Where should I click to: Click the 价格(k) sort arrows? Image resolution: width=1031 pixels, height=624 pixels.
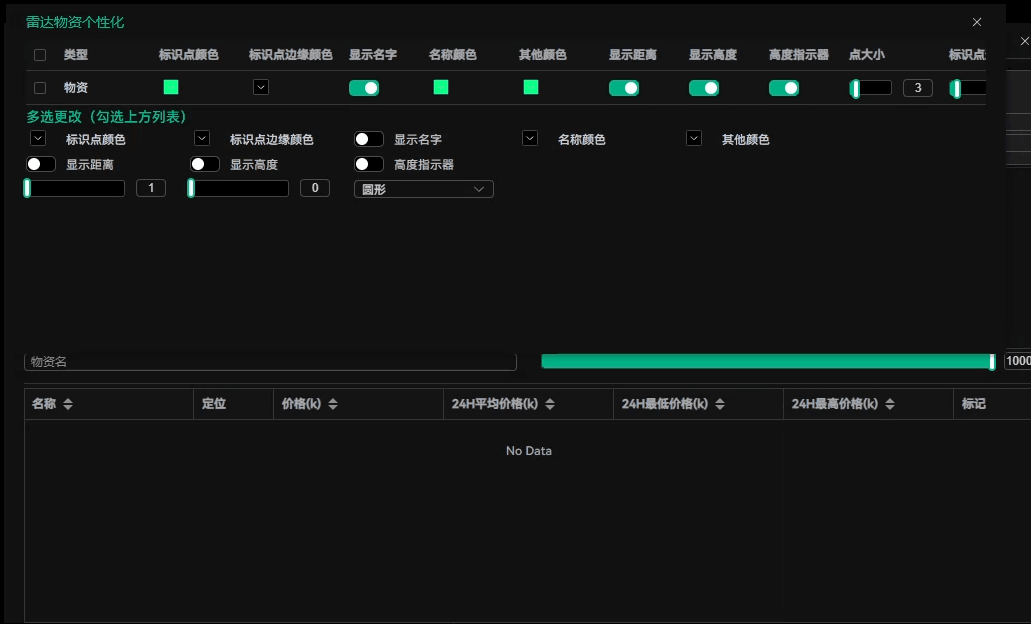(333, 404)
